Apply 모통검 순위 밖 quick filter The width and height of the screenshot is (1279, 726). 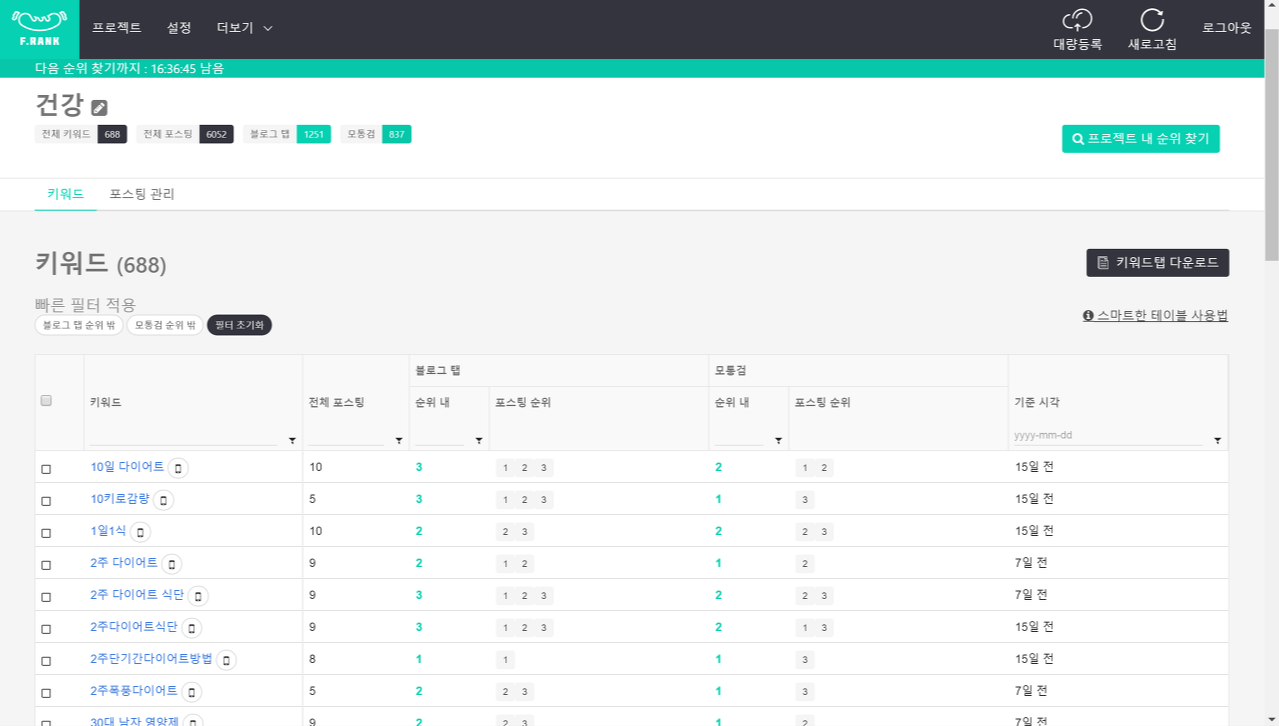(x=165, y=325)
